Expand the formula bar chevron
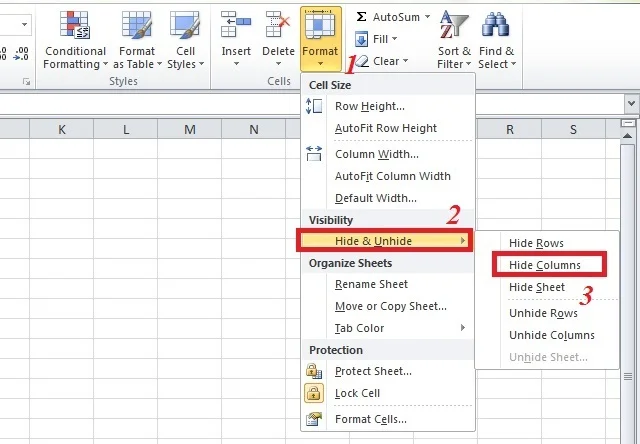The width and height of the screenshot is (640, 444). (631, 104)
